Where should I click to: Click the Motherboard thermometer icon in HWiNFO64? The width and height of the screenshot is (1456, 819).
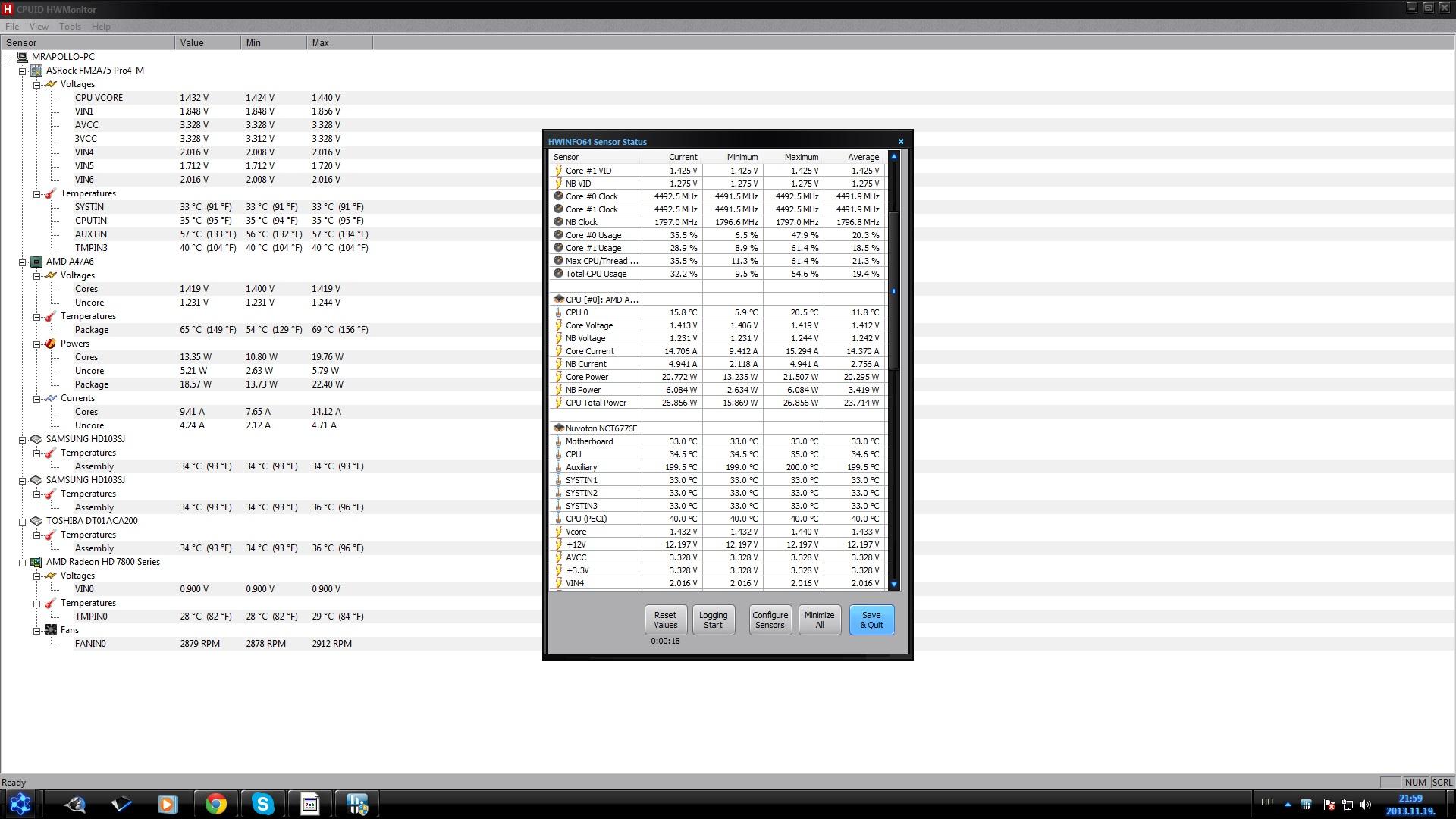click(559, 441)
